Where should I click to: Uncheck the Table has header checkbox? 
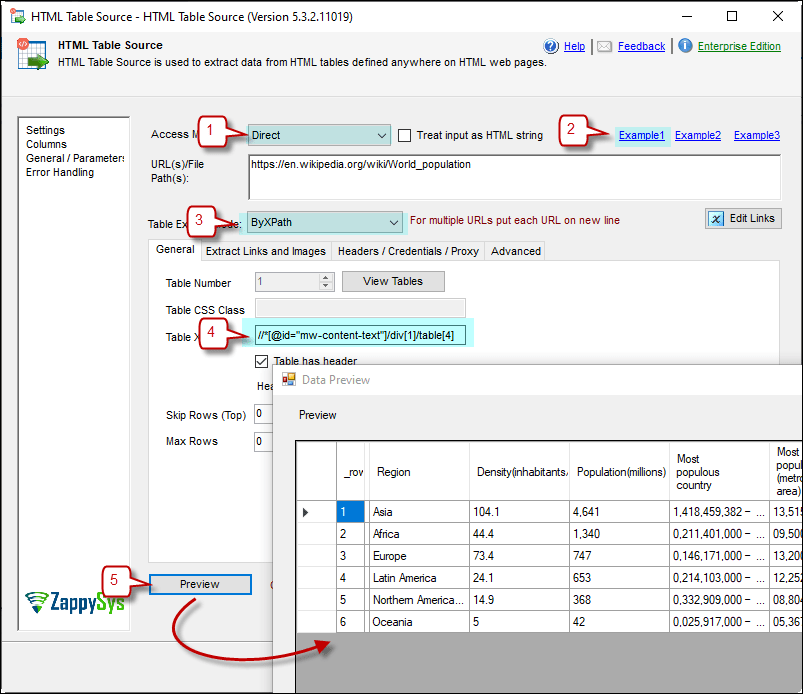click(261, 361)
